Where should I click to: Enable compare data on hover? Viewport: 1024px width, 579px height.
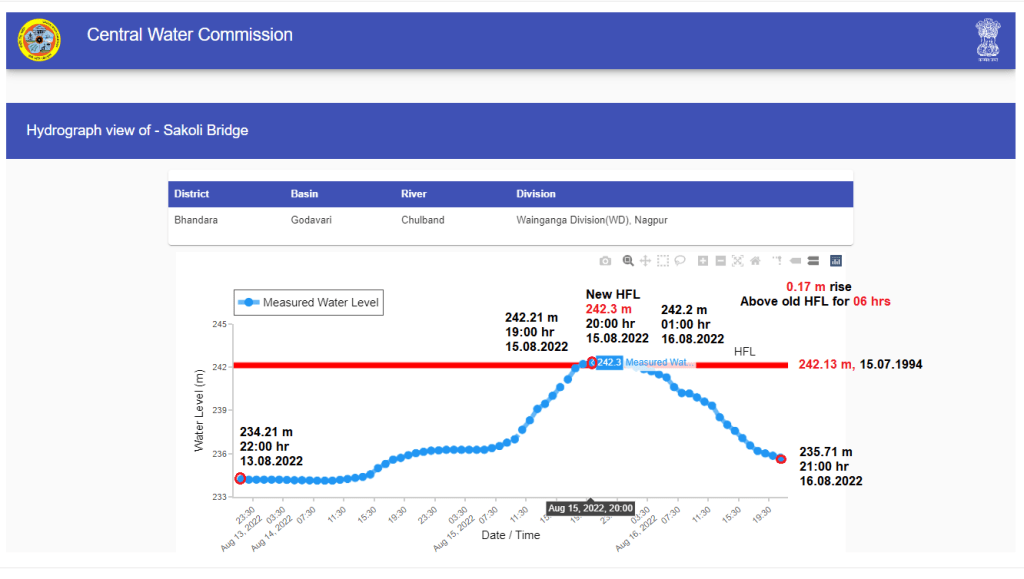pos(813,261)
